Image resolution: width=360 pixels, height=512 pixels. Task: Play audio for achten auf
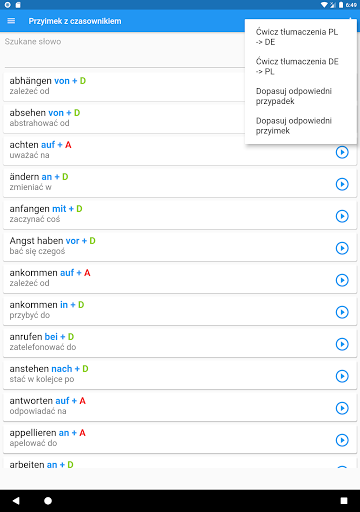(342, 152)
